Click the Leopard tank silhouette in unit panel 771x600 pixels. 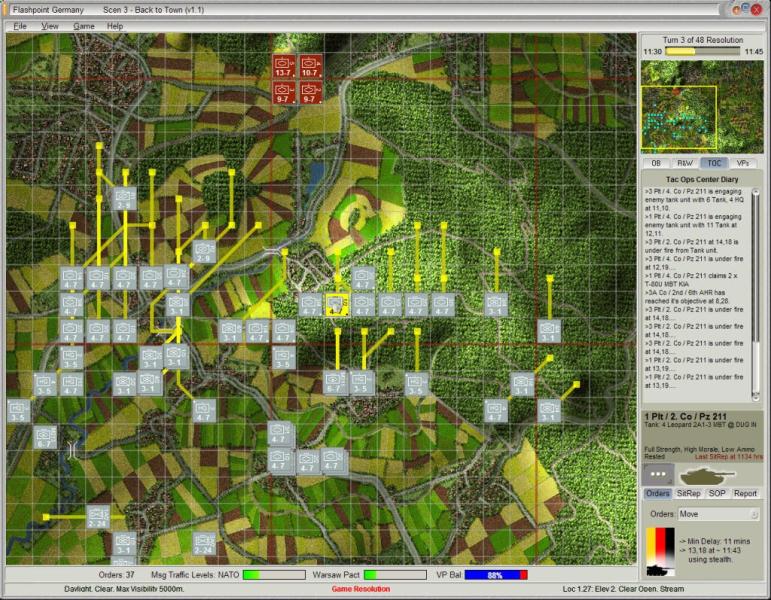(707, 475)
